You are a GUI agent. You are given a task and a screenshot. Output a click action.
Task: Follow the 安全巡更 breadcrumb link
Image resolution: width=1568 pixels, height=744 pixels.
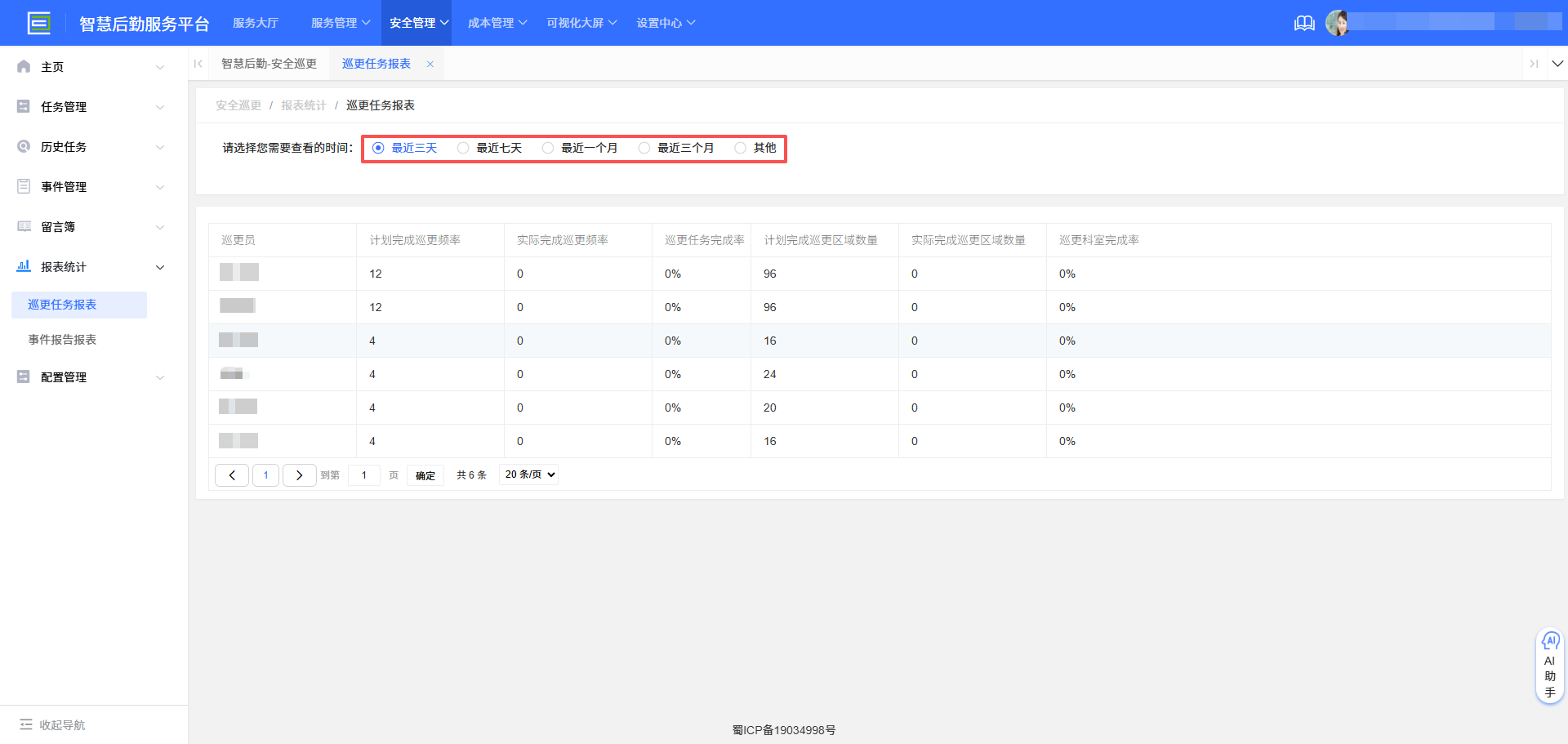[x=238, y=105]
